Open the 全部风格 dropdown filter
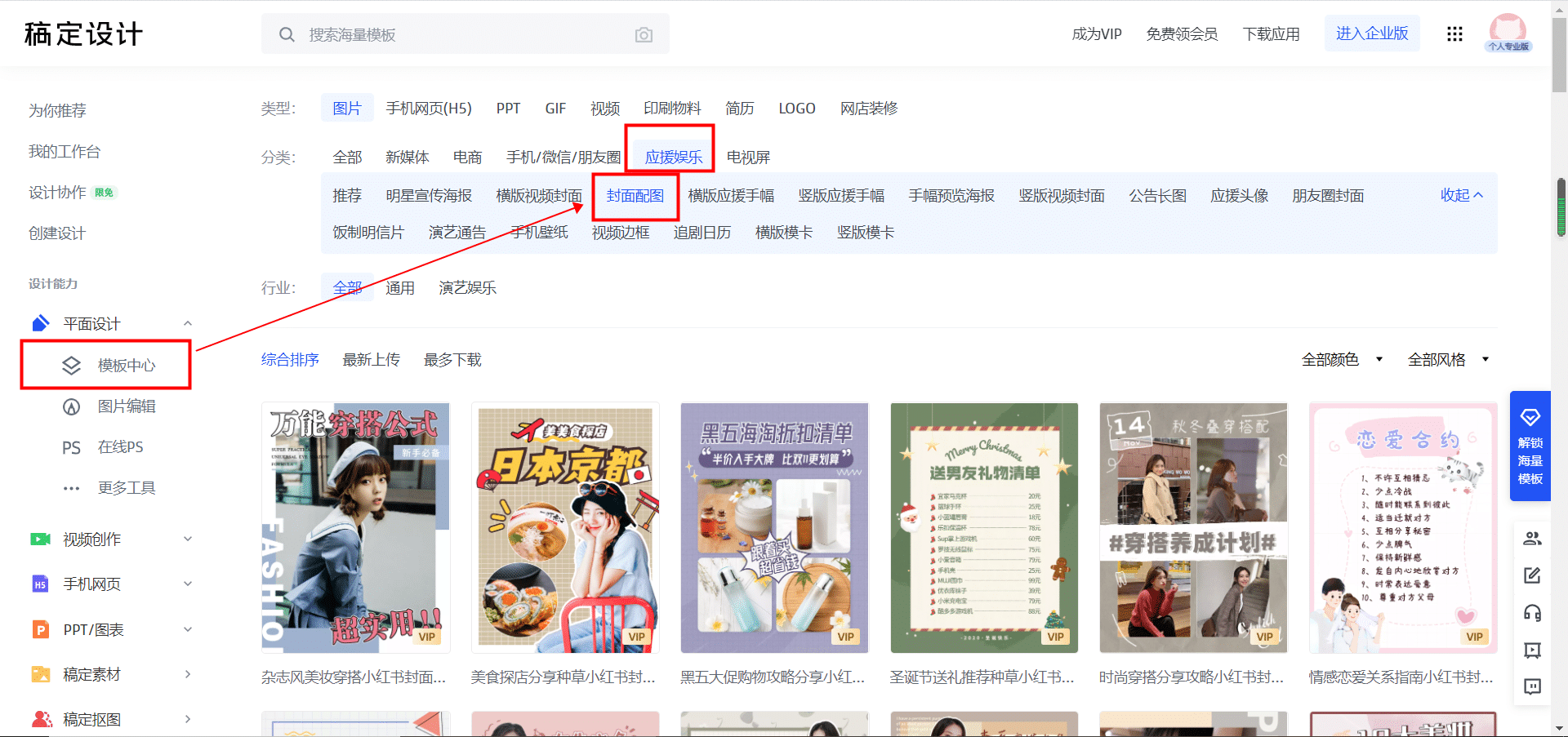 (x=1448, y=360)
